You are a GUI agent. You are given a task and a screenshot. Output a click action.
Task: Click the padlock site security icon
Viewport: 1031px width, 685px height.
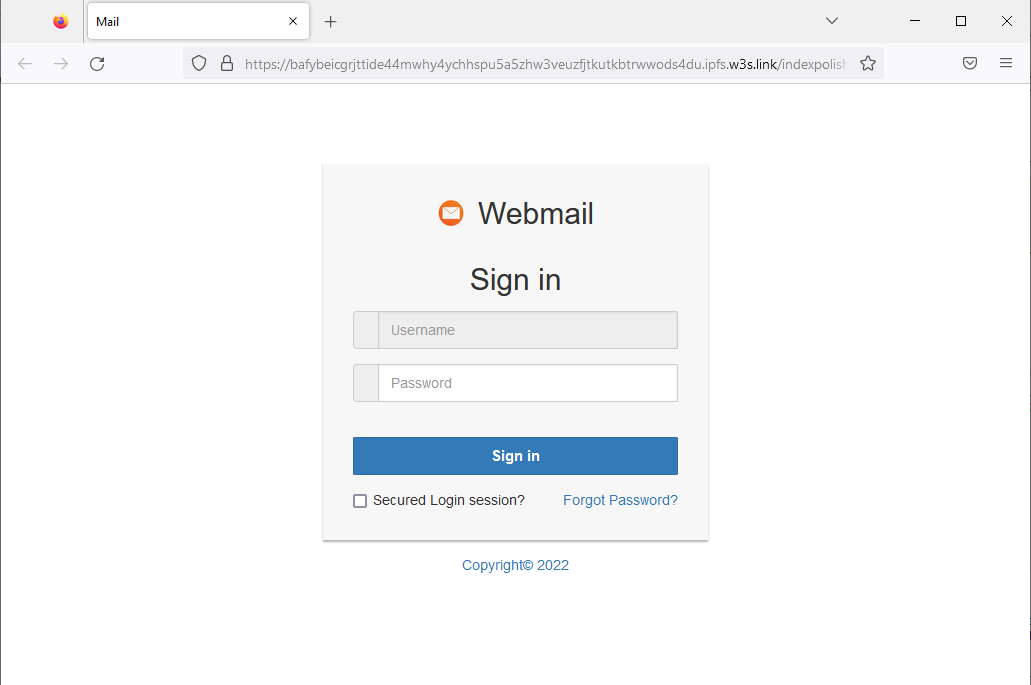pyautogui.click(x=227, y=62)
